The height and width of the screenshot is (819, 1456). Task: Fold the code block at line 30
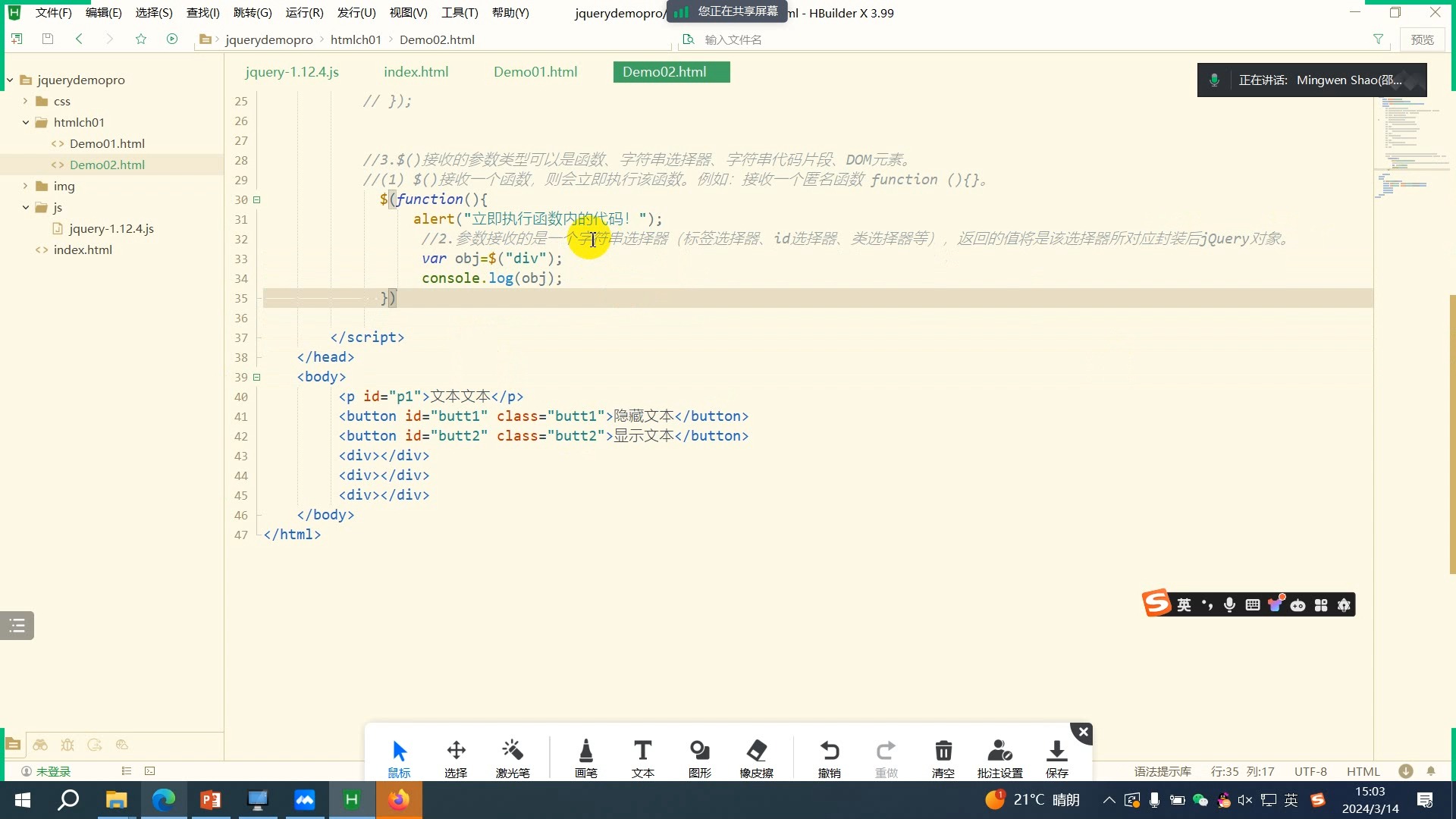tap(256, 199)
